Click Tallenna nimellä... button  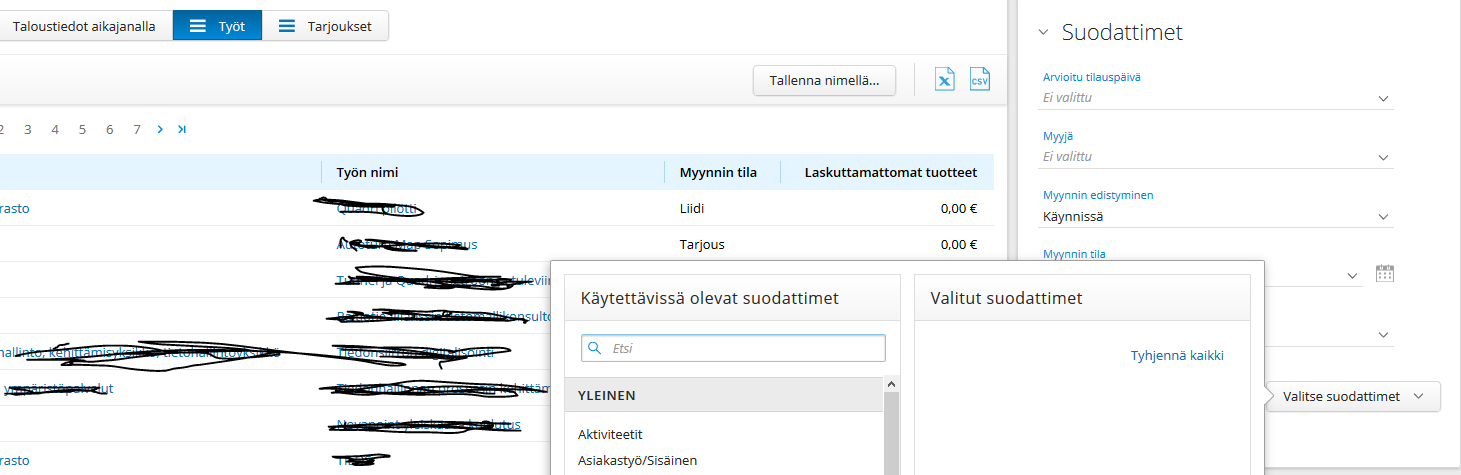pos(824,80)
